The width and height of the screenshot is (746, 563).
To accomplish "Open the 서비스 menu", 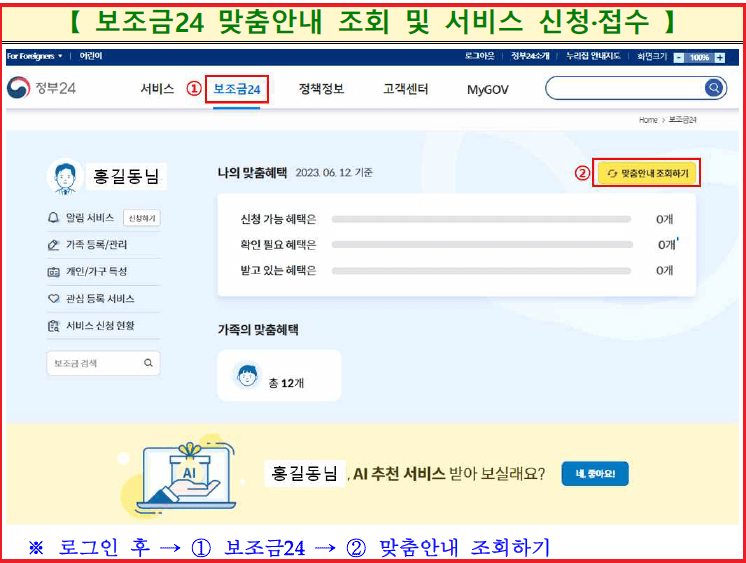I will pyautogui.click(x=157, y=89).
